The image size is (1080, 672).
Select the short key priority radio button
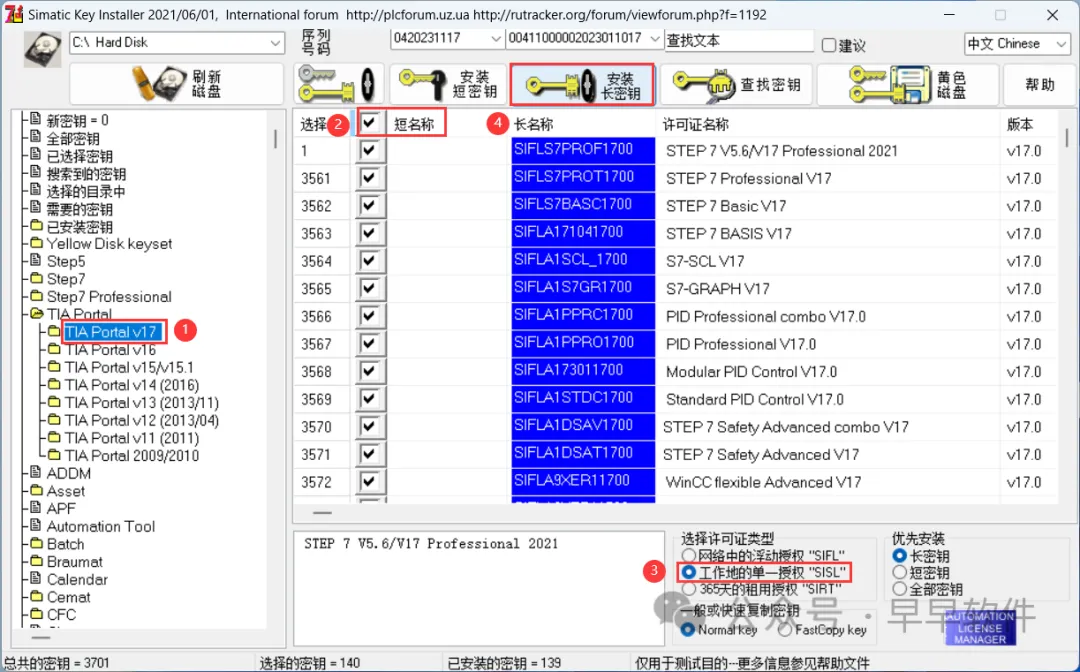coord(899,572)
